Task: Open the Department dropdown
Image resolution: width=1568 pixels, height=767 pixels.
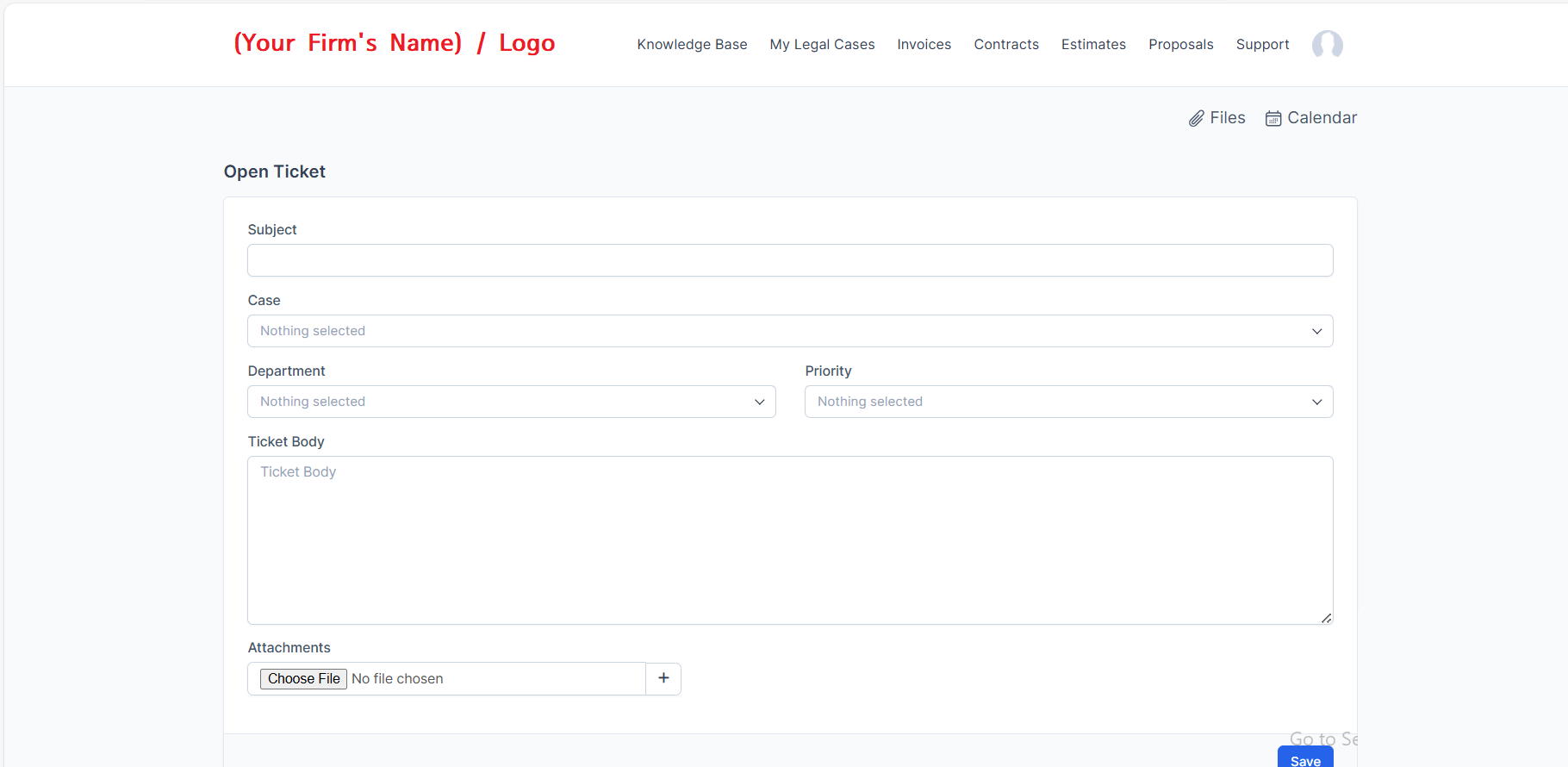Action: [x=511, y=402]
